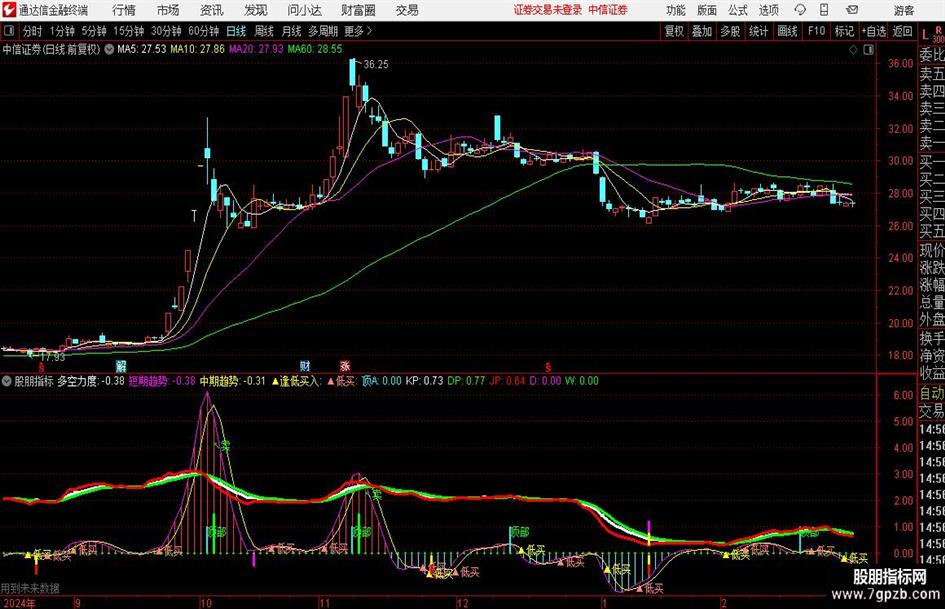Click the 中信证券(日线 前复权) chart title
Image resolution: width=945 pixels, height=609 pixels.
coord(51,49)
